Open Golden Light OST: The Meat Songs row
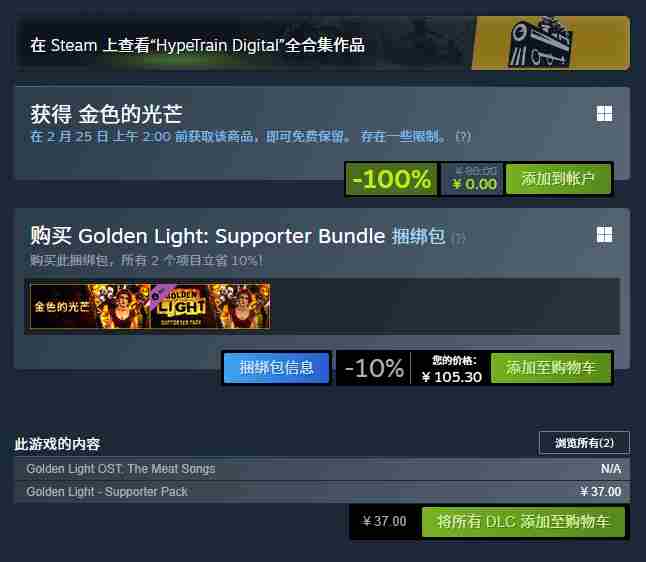The image size is (646, 562). click(x=323, y=469)
